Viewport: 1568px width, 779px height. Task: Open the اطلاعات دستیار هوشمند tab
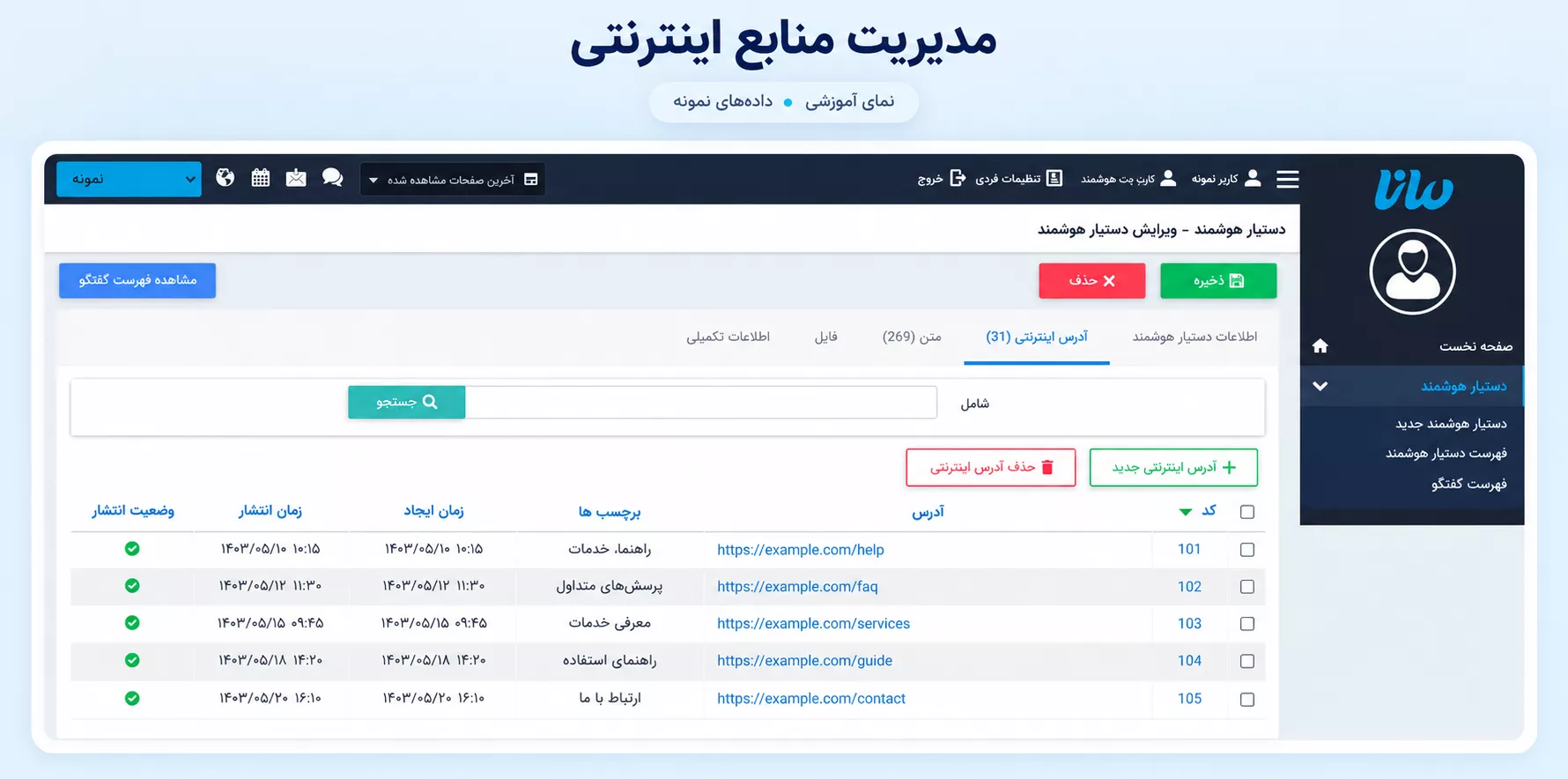1194,337
